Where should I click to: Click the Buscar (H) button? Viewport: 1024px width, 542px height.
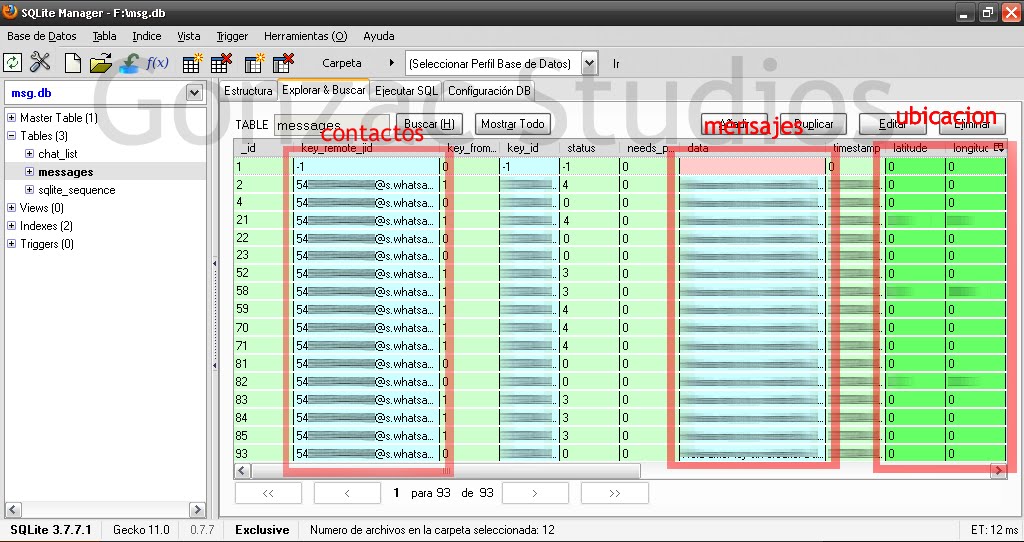(x=430, y=124)
